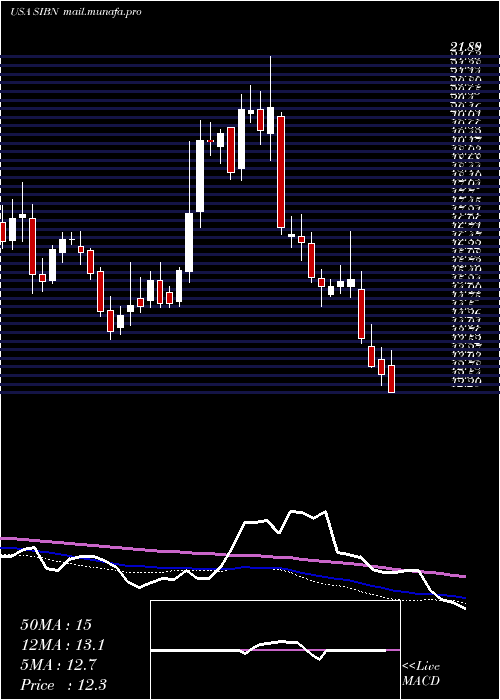Viewport: 500px width, 700px height.
Task: Click the <<Live MACD label
Action: pos(421,674)
